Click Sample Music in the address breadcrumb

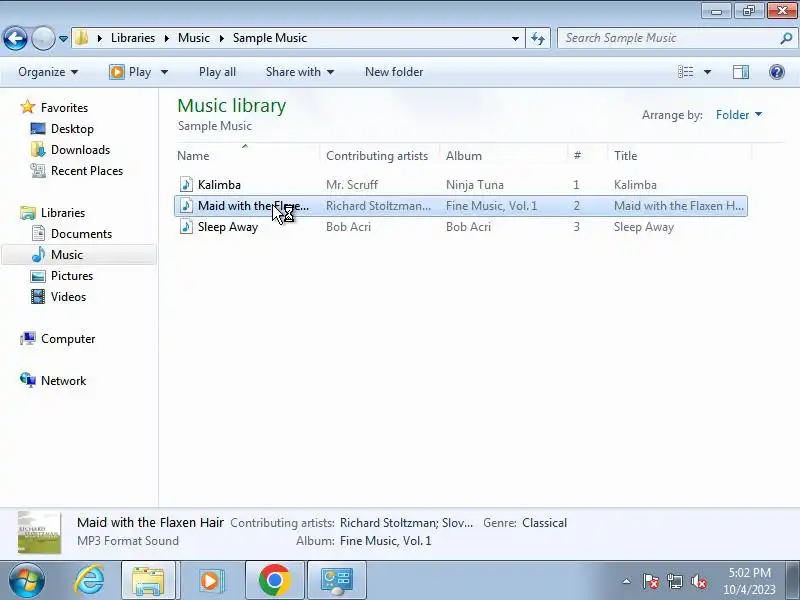pyautogui.click(x=270, y=38)
